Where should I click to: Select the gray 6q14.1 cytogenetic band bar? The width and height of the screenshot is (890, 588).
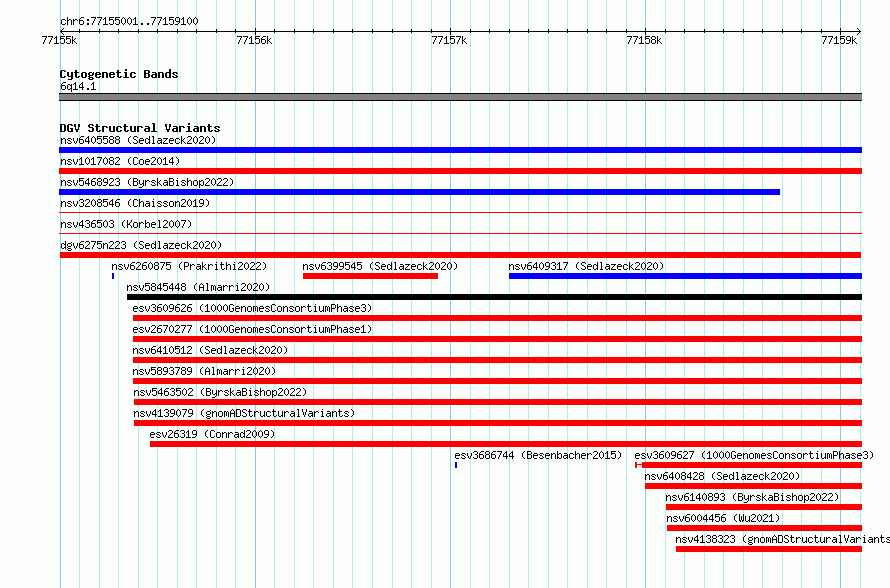[x=460, y=97]
